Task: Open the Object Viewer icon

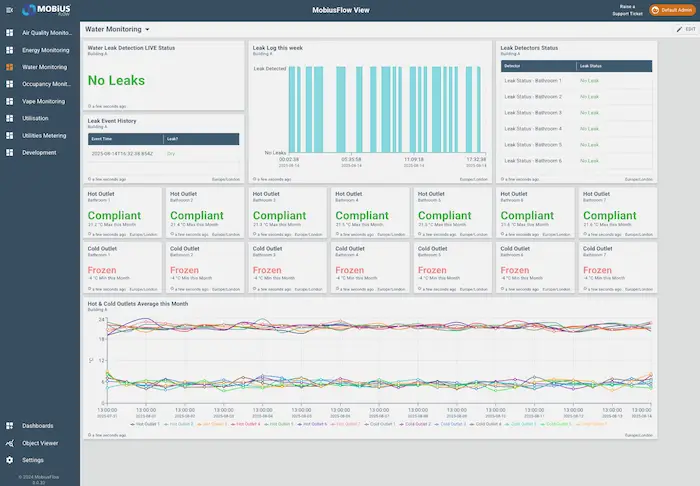Action: pyautogui.click(x=9, y=443)
